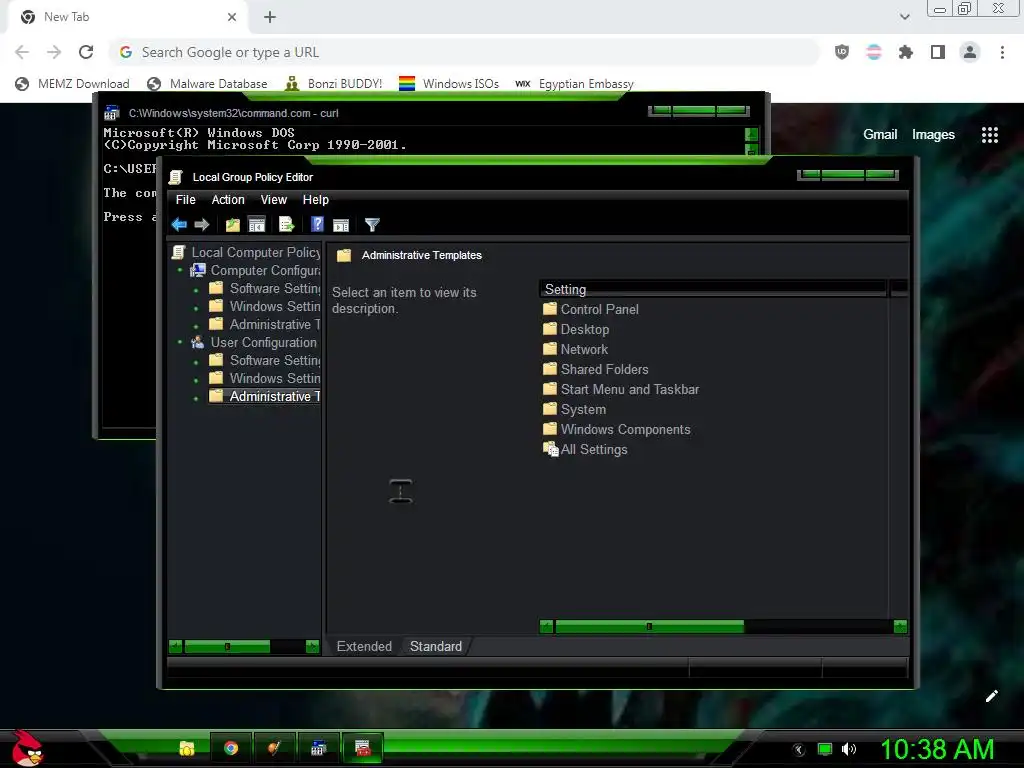
Task: Expand or collapse Computer Configuration node
Action: click(x=180, y=270)
